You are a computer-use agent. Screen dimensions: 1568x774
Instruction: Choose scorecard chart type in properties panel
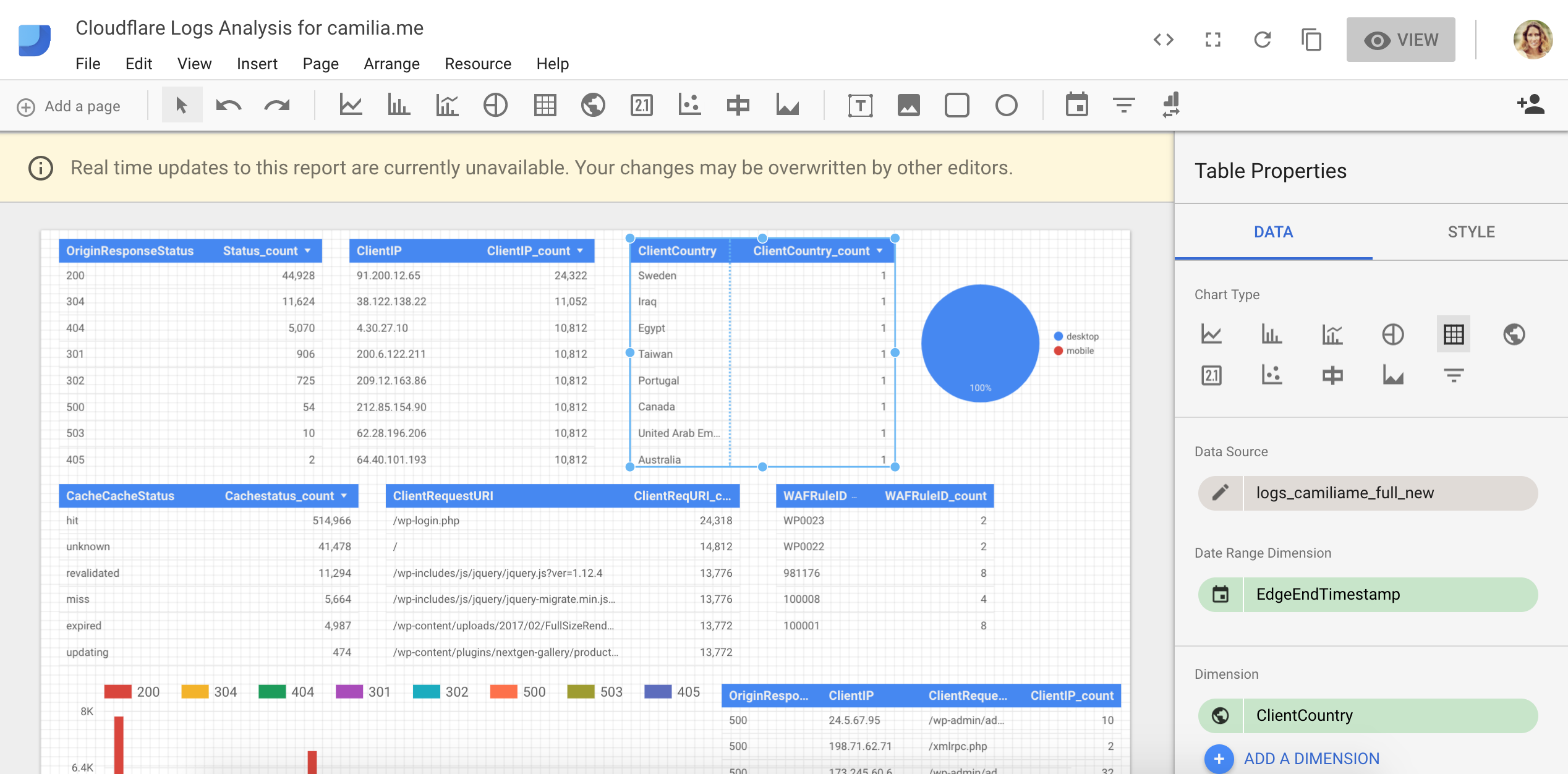pos(1211,375)
